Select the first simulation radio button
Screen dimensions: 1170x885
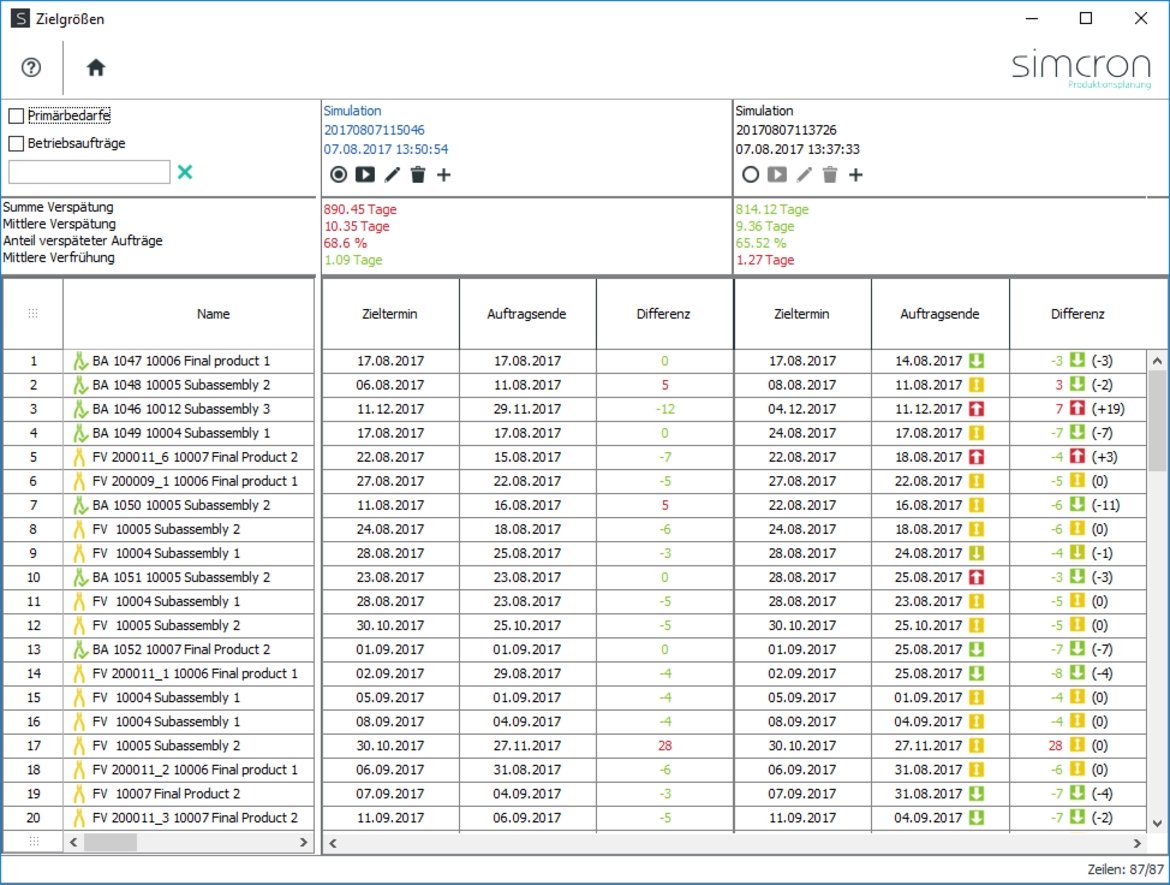338,175
